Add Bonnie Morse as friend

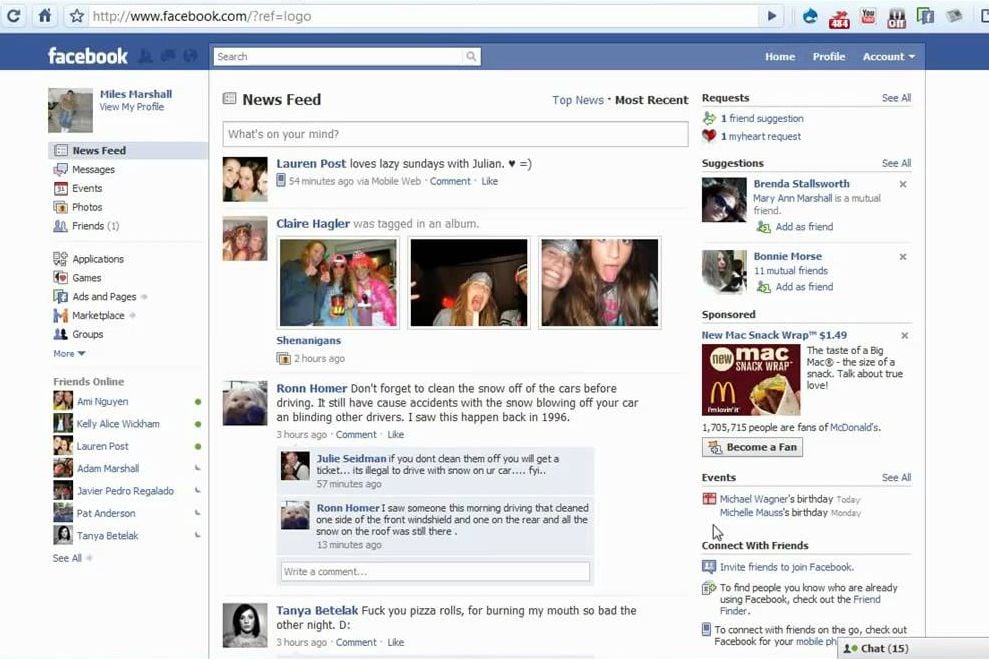pos(804,287)
